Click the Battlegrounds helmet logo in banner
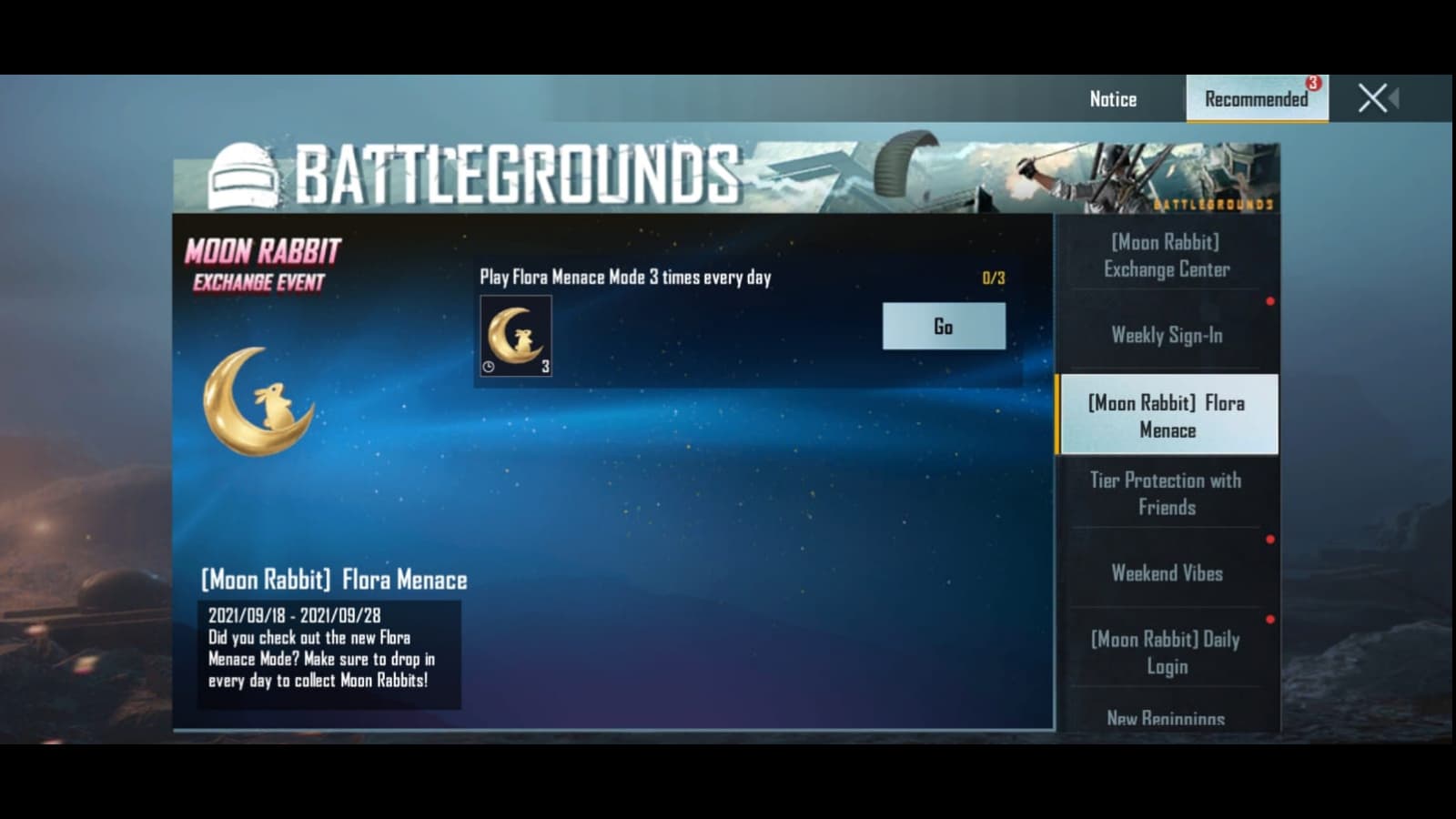This screenshot has height=819, width=1456. coord(244,176)
